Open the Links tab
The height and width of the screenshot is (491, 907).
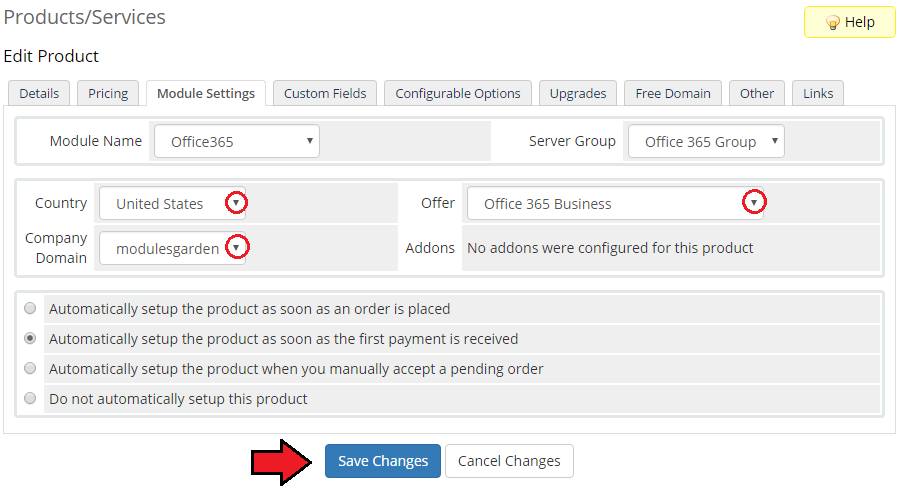(x=818, y=93)
